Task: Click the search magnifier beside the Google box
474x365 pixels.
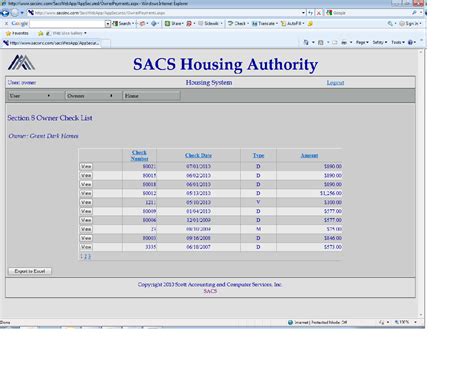Action: tap(414, 13)
